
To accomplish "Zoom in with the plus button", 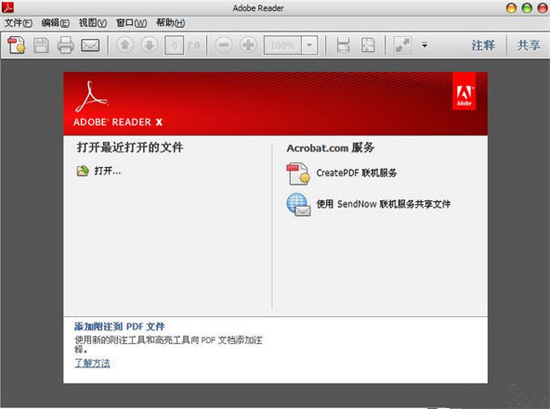I will pos(248,45).
